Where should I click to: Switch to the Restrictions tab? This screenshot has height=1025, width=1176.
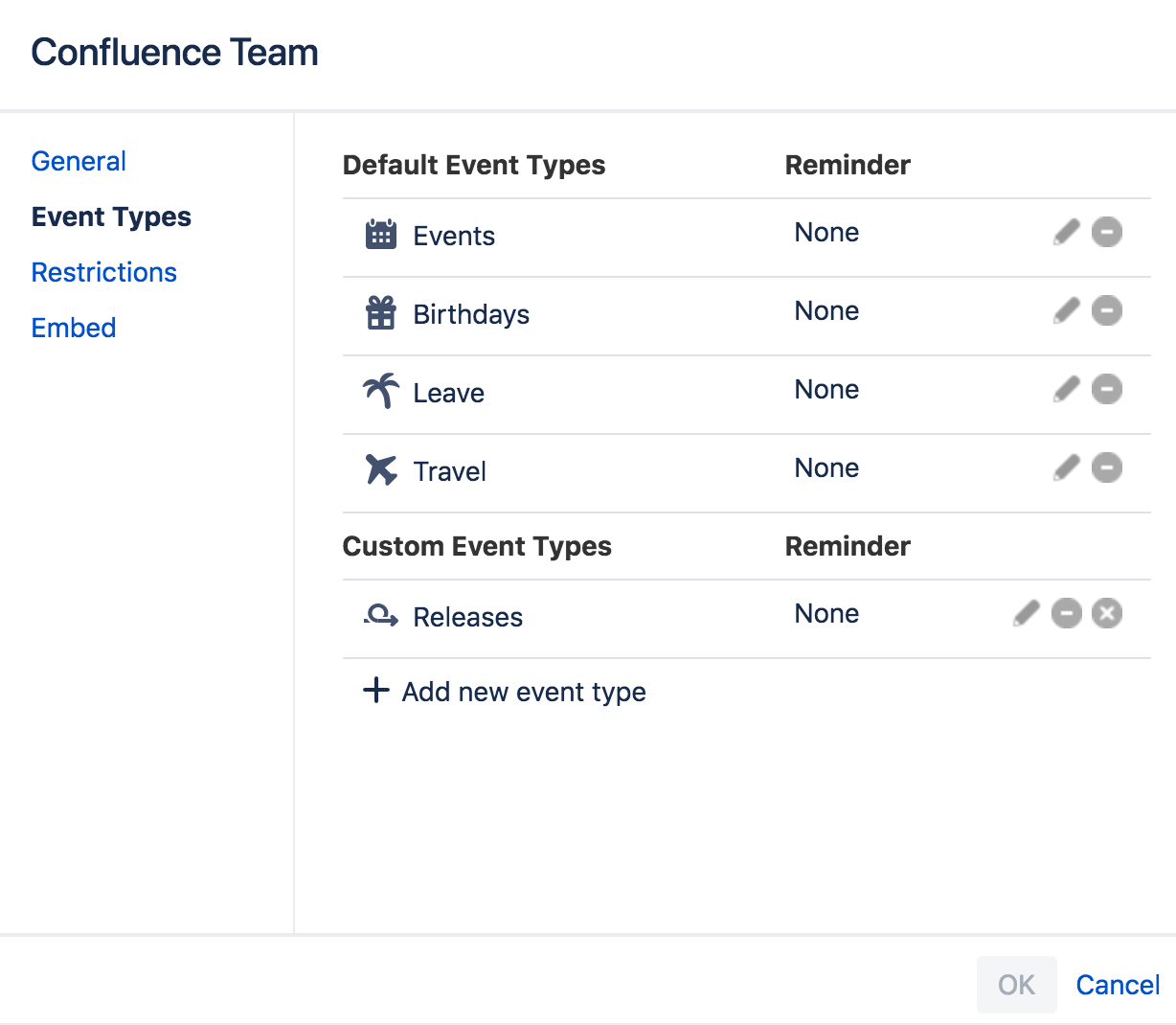pos(103,272)
